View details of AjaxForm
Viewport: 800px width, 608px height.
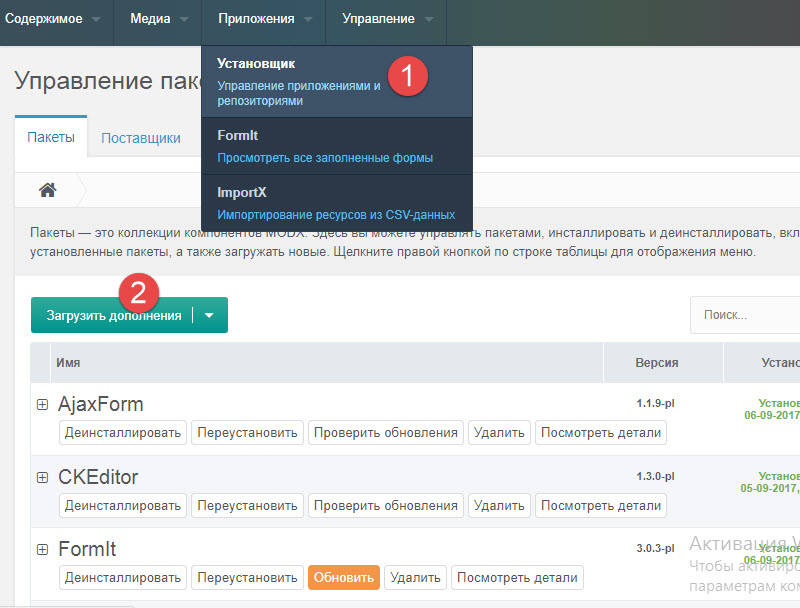click(601, 433)
